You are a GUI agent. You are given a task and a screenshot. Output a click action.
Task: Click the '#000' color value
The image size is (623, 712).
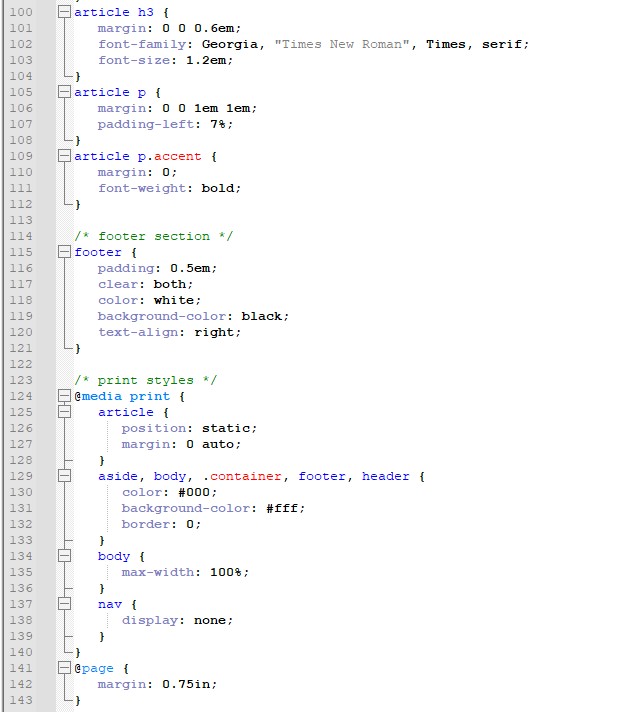(194, 492)
